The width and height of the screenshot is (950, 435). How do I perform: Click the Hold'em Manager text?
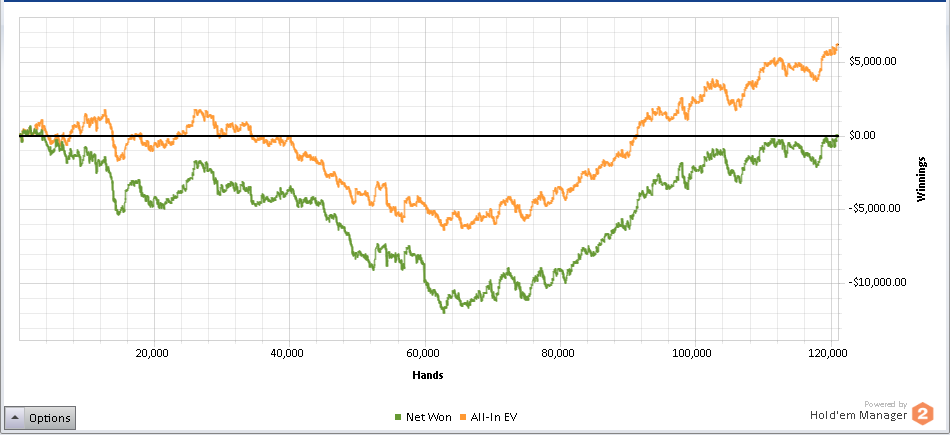[x=859, y=415]
